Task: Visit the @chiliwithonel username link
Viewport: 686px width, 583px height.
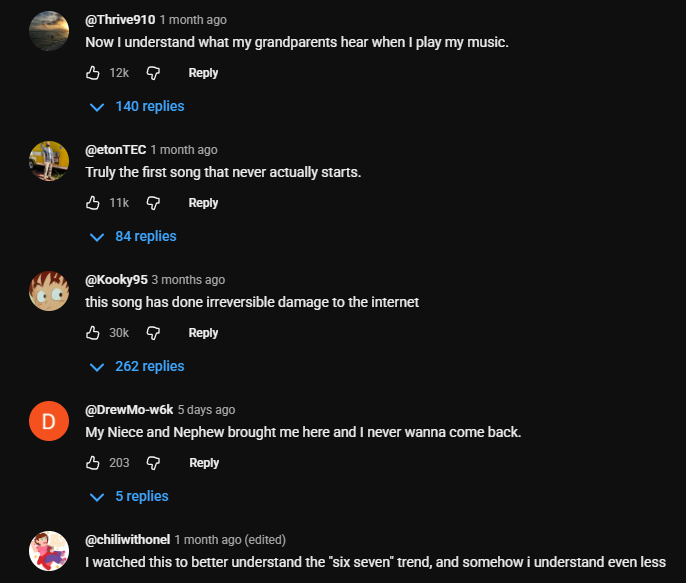Action: click(x=128, y=540)
